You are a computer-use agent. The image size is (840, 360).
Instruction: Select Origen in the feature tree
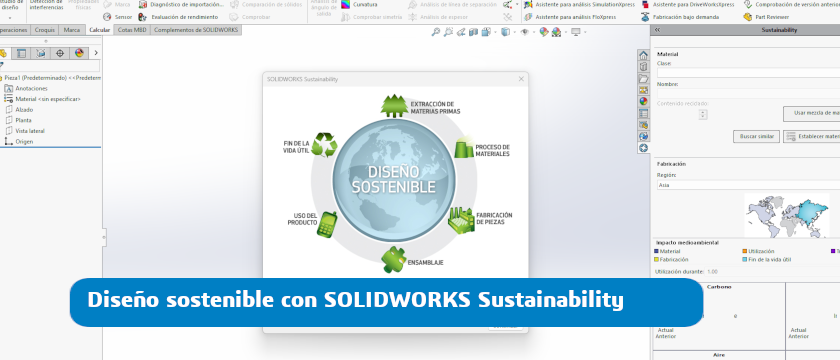19,141
